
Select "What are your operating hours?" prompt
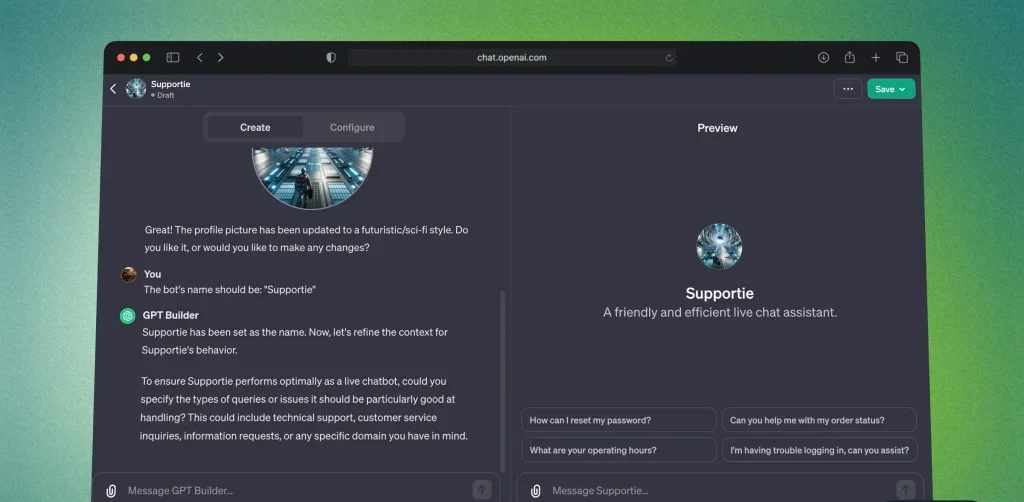618,450
